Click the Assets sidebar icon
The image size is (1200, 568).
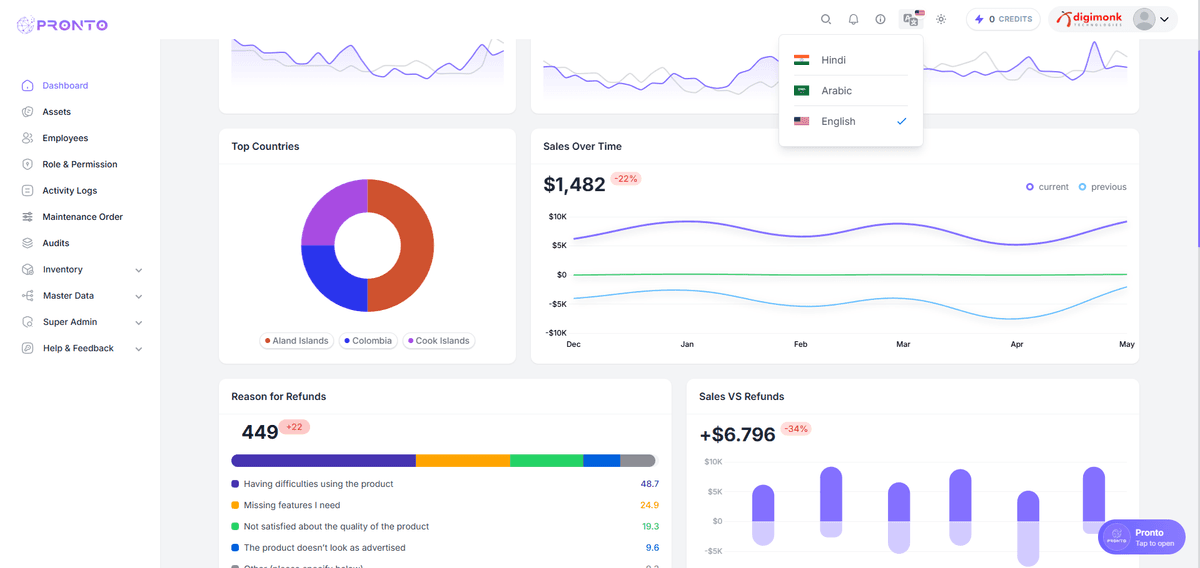[x=28, y=112]
